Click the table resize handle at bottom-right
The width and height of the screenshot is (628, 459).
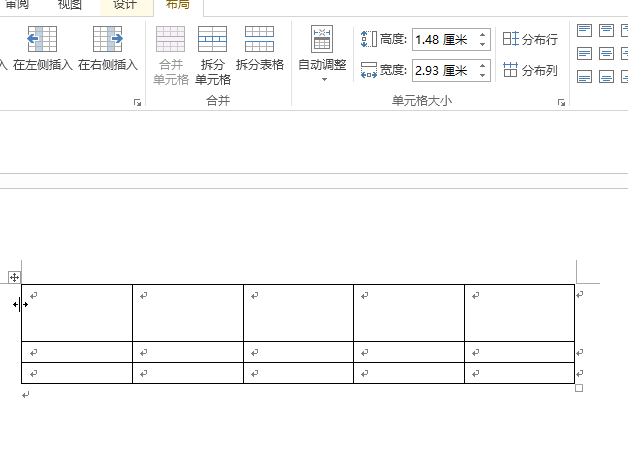point(579,388)
